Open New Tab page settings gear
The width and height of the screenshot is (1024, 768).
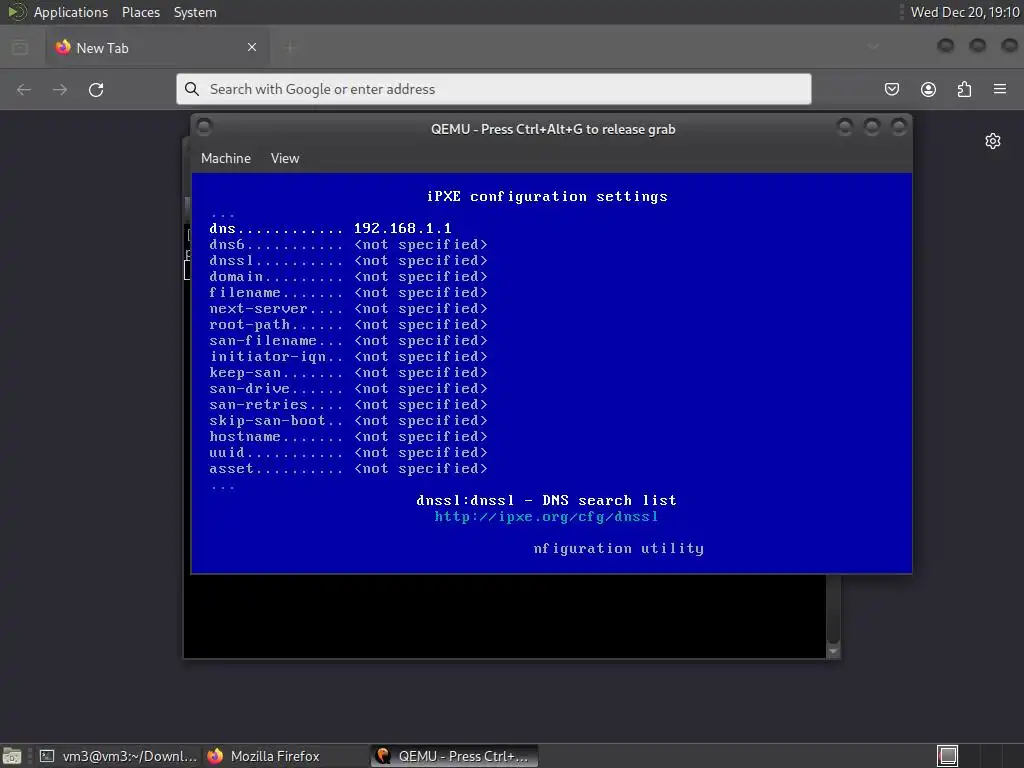(x=993, y=141)
